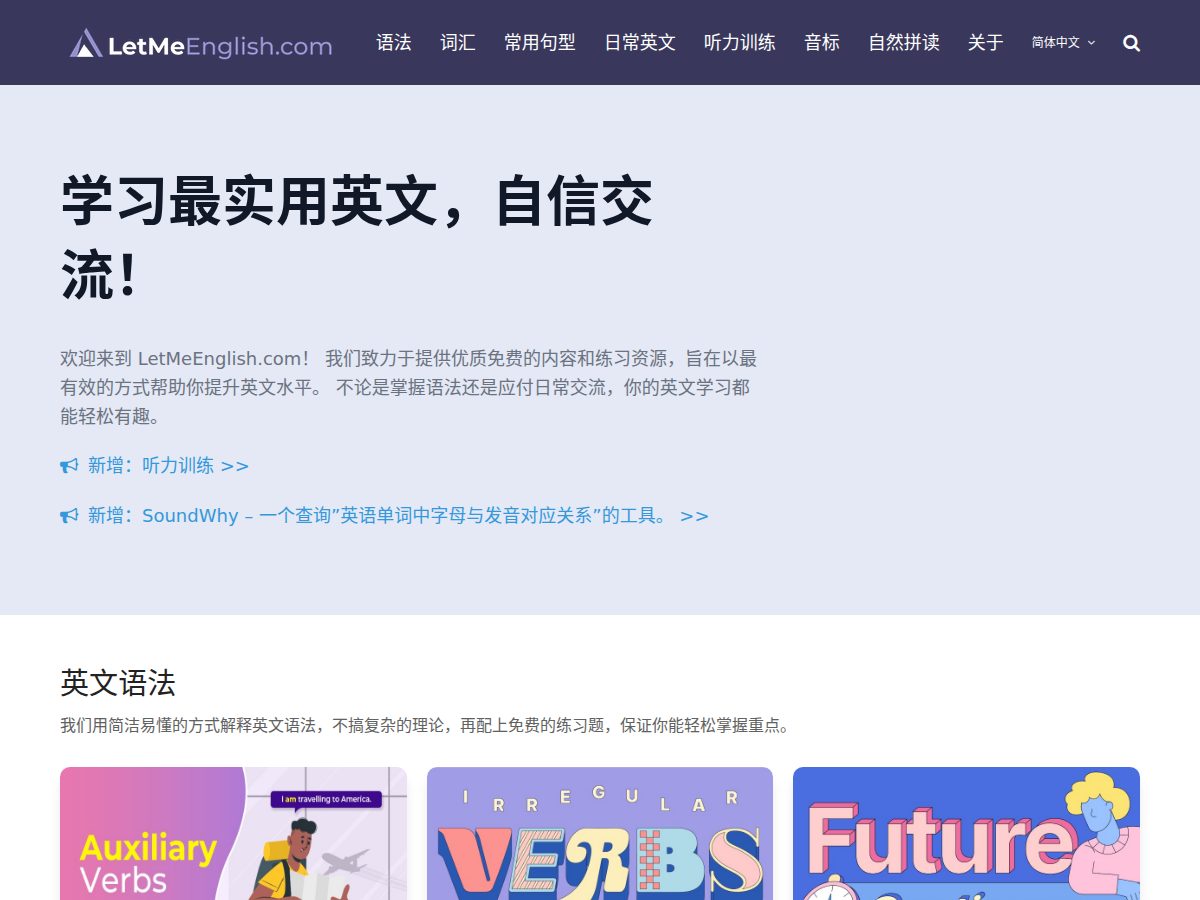Open the Auxiliary Verbs grammar card
1200x900 pixels.
233,833
